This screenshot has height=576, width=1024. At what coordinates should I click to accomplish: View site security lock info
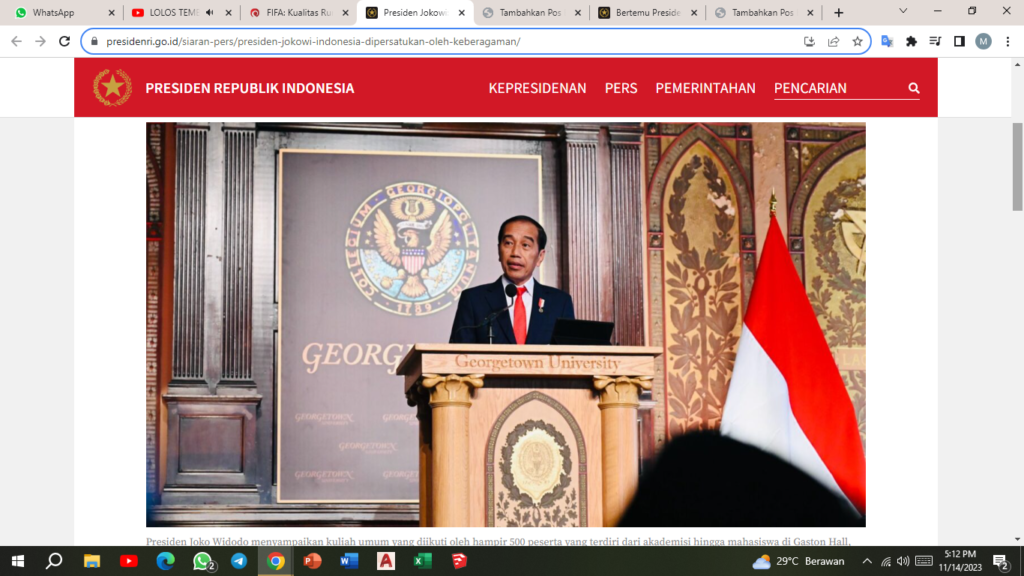click(94, 41)
